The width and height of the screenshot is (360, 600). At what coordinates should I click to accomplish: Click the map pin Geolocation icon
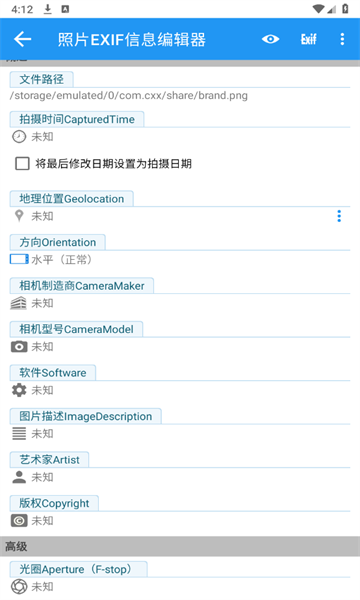pyautogui.click(x=19, y=216)
